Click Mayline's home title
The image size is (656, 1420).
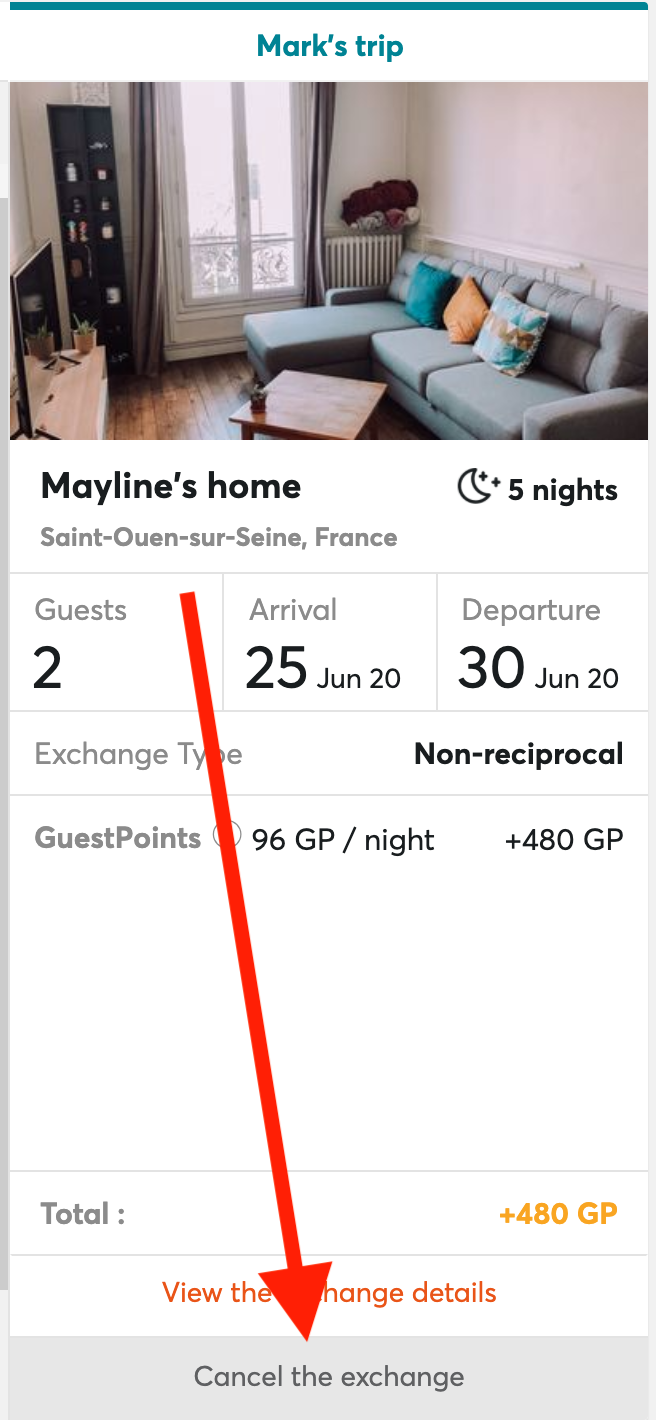click(170, 486)
